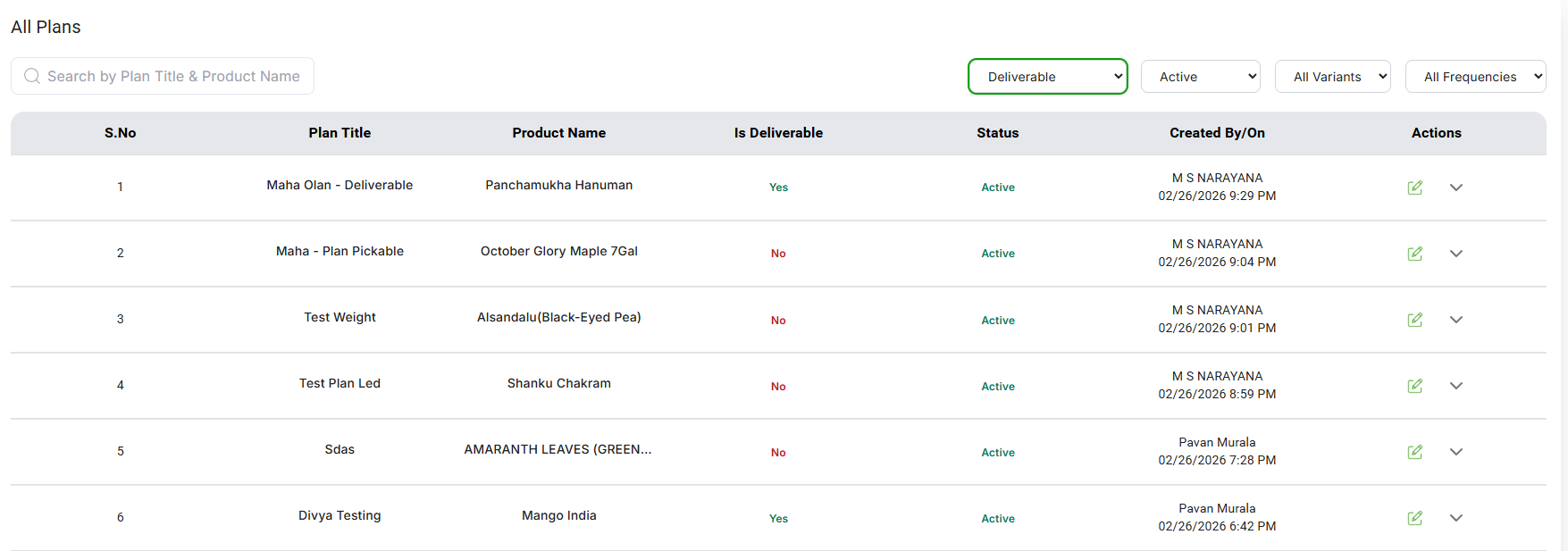Image resolution: width=1568 pixels, height=551 pixels.
Task: Open edit icon for Test Weight plan
Action: [x=1414, y=320]
